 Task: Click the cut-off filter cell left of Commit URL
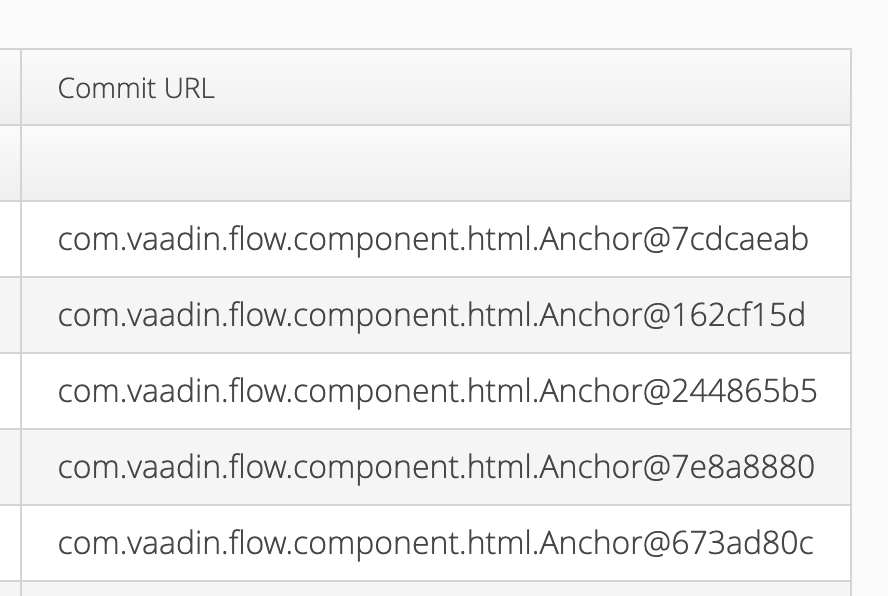click(9, 163)
